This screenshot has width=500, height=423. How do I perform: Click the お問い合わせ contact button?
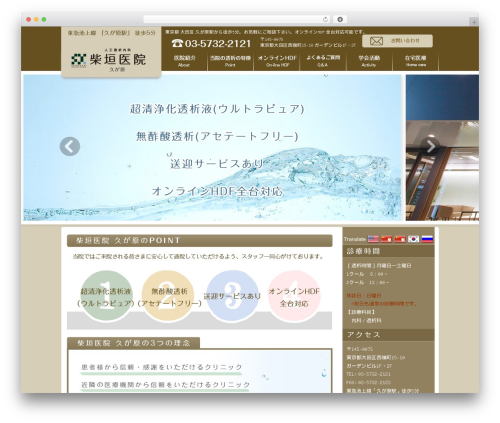pyautogui.click(x=397, y=41)
